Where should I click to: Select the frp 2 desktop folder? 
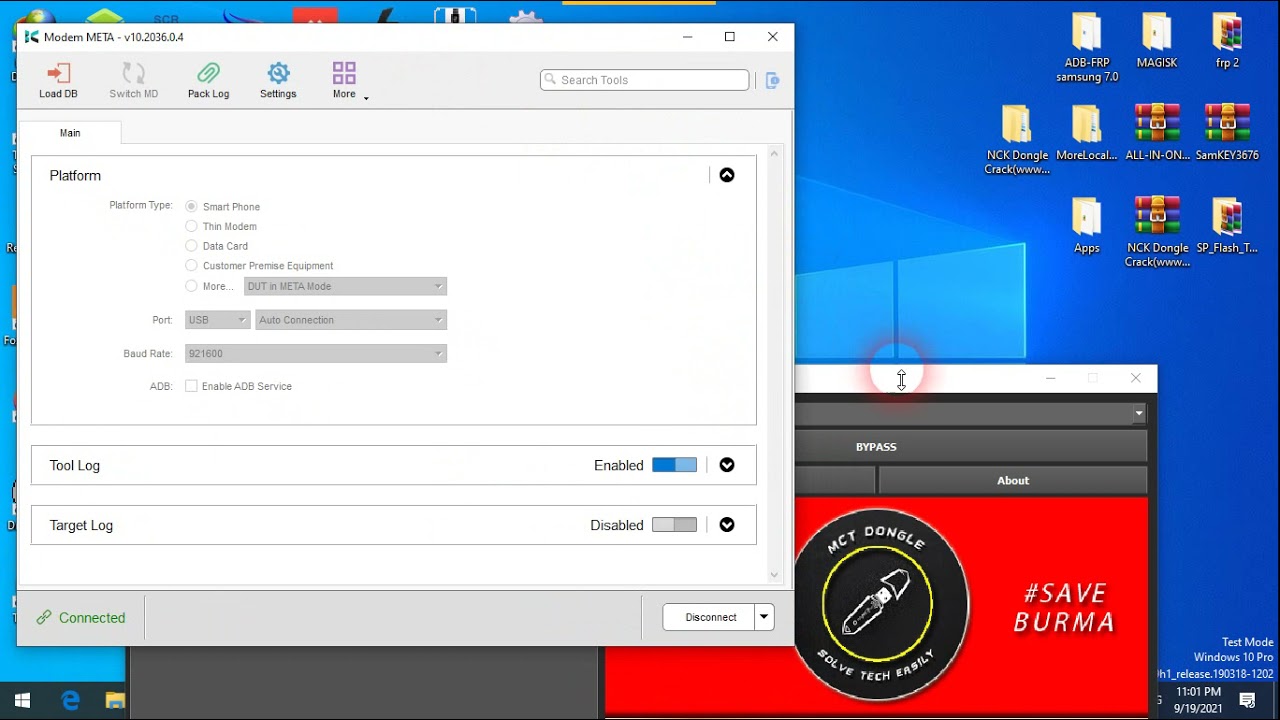pyautogui.click(x=1227, y=42)
